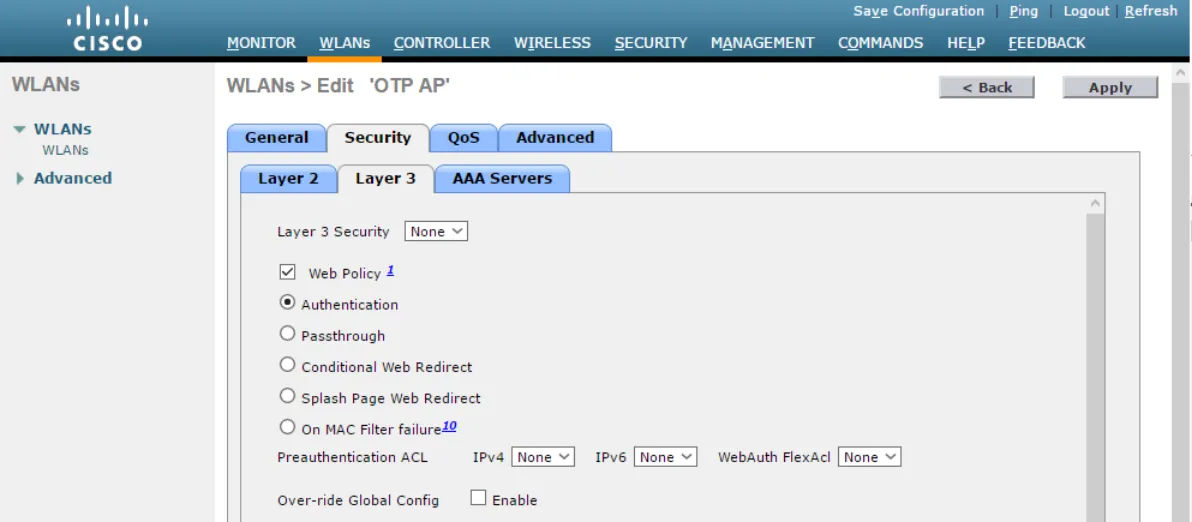Open the IPv6 preauthentication ACL dropdown
1192x522 pixels.
coord(665,457)
